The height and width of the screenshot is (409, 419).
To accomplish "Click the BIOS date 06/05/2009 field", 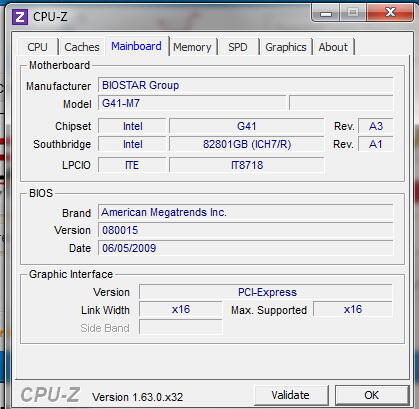I will click(245, 248).
